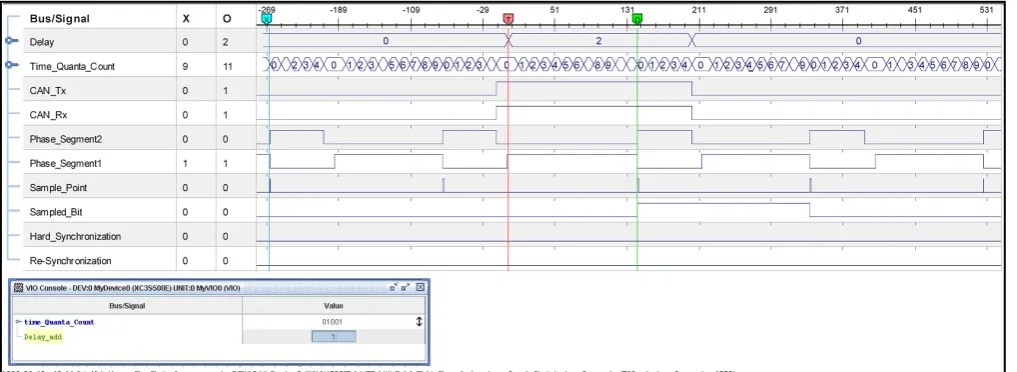Select the CAN_Tx signal row
This screenshot has height=372, width=1017.
(x=48, y=91)
